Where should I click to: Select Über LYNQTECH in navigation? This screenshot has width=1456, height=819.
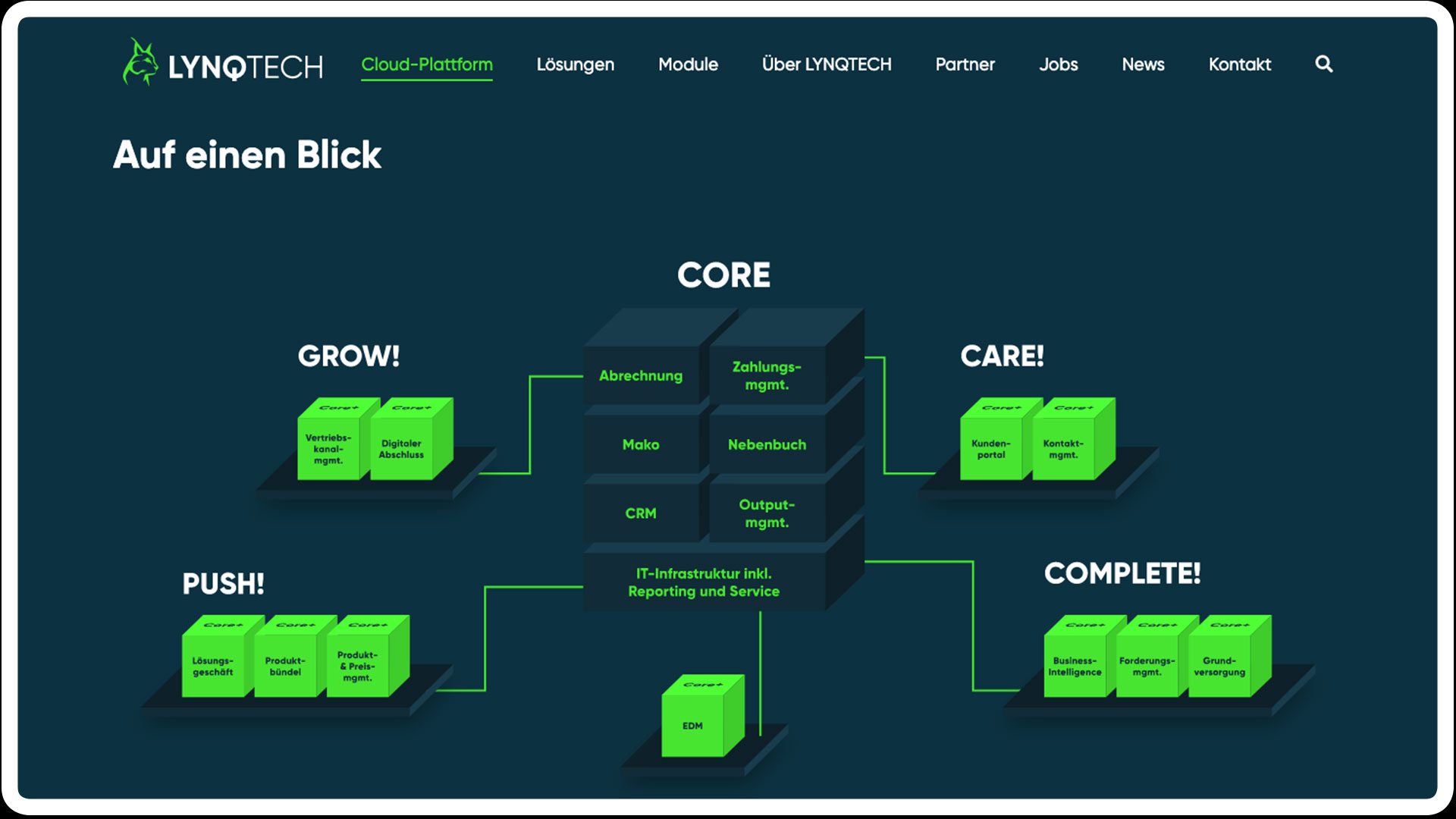tap(827, 64)
